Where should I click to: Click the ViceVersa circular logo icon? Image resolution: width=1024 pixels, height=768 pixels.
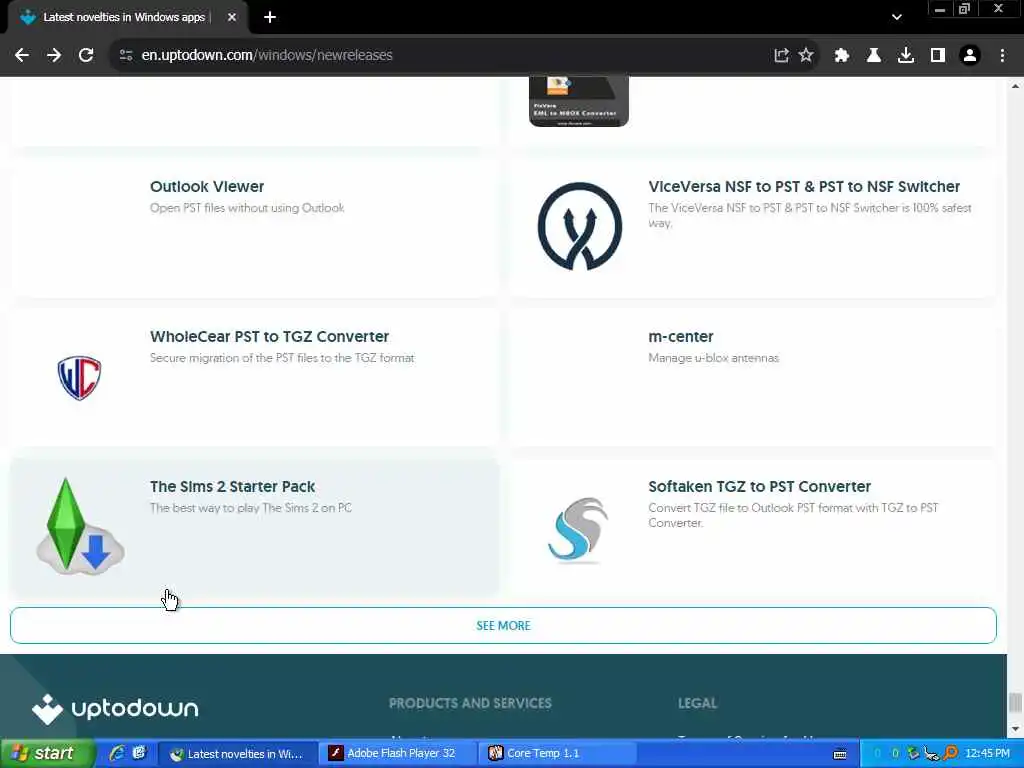579,226
